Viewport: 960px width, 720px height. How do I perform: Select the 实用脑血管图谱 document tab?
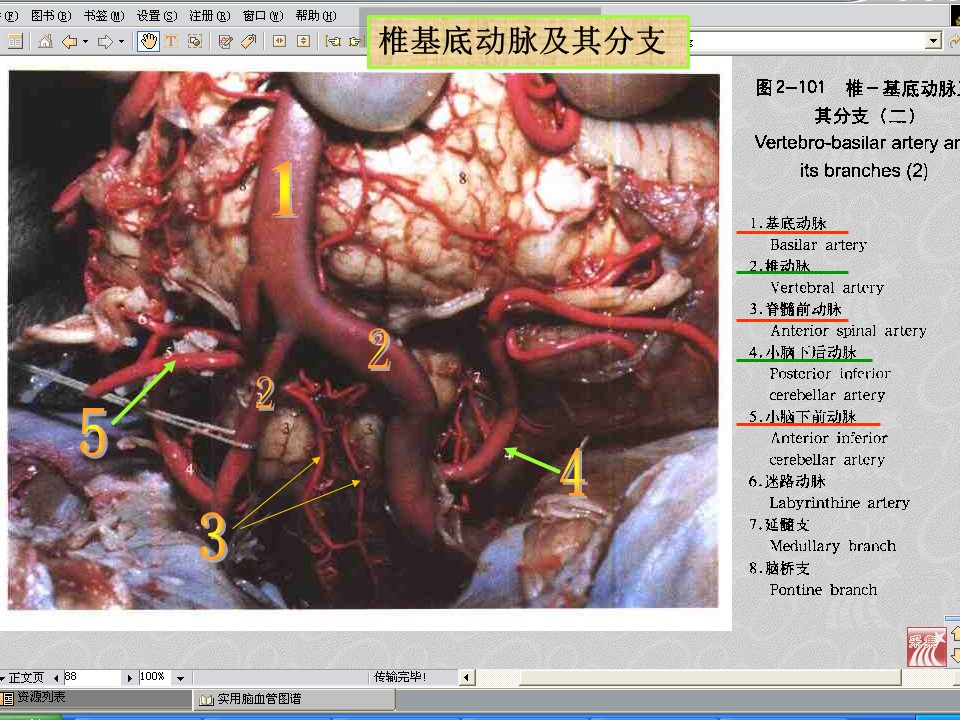pyautogui.click(x=251, y=699)
